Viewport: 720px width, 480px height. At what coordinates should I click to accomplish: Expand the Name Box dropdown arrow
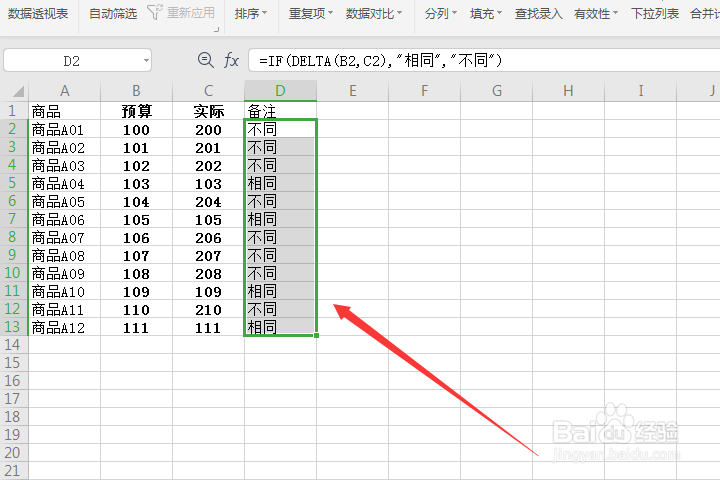pos(146,61)
